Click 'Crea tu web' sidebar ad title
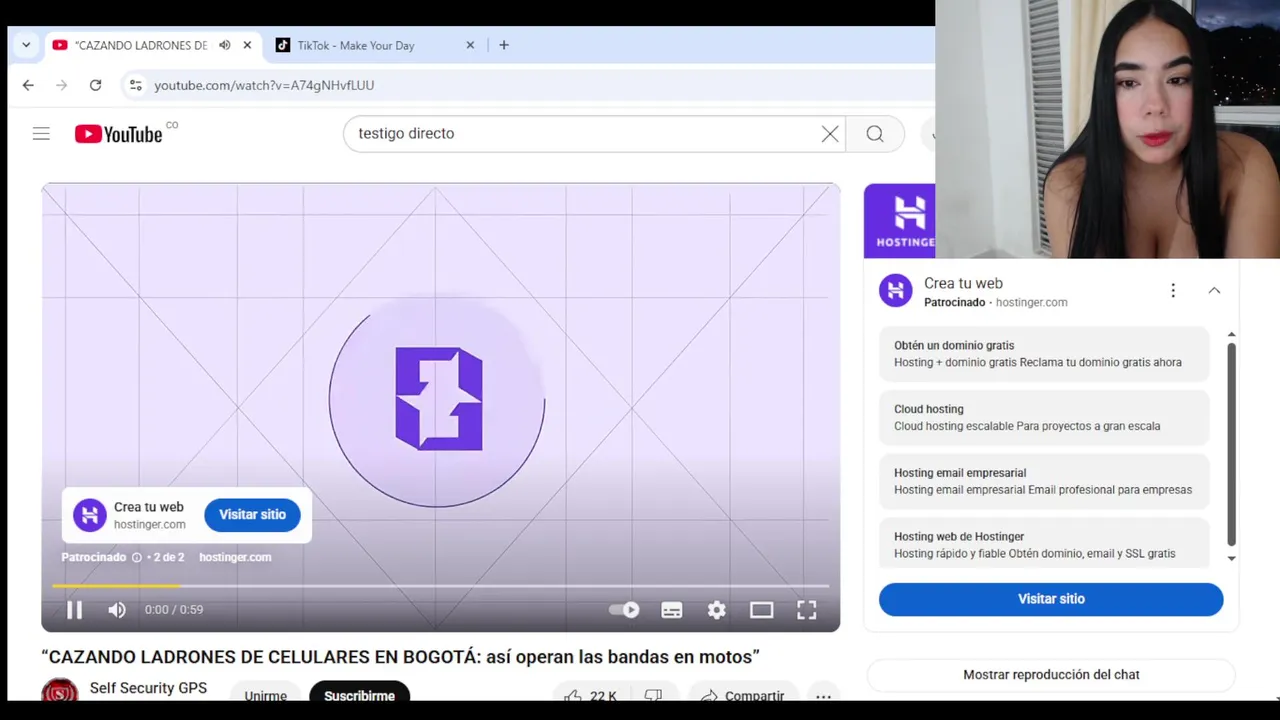This screenshot has width=1280, height=720. (x=963, y=283)
